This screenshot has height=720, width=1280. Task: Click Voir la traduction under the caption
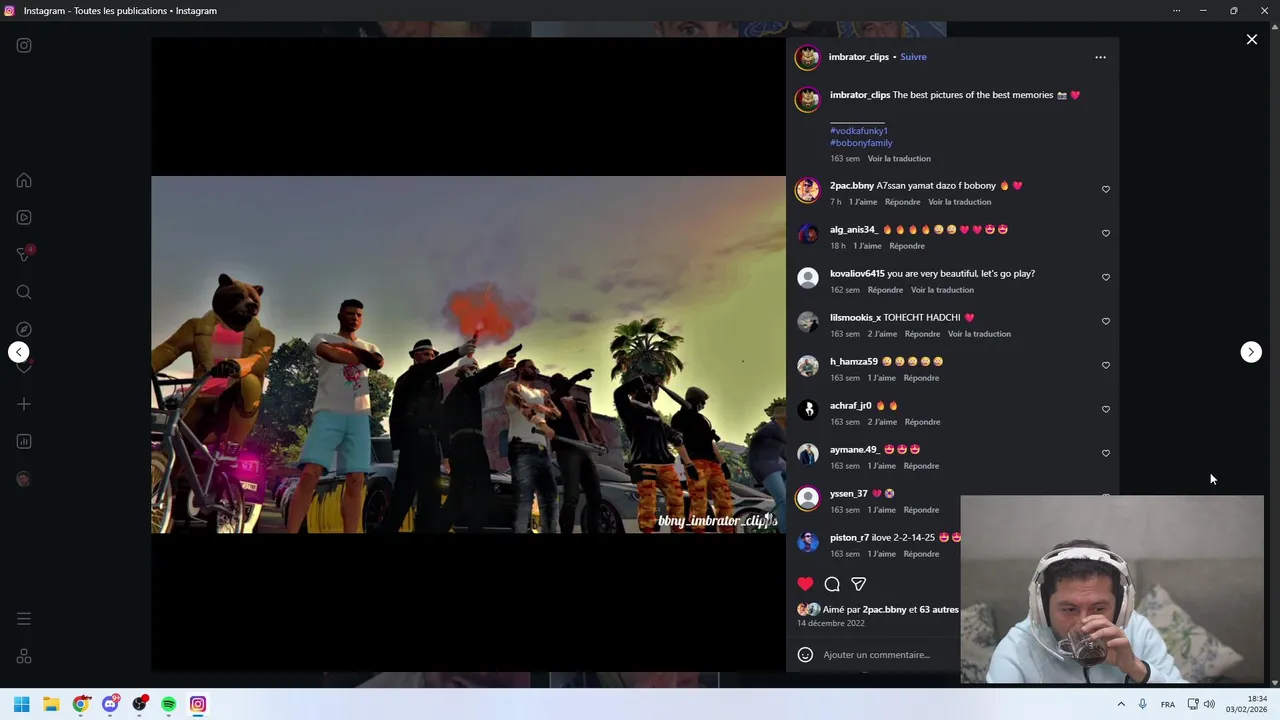[899, 159]
